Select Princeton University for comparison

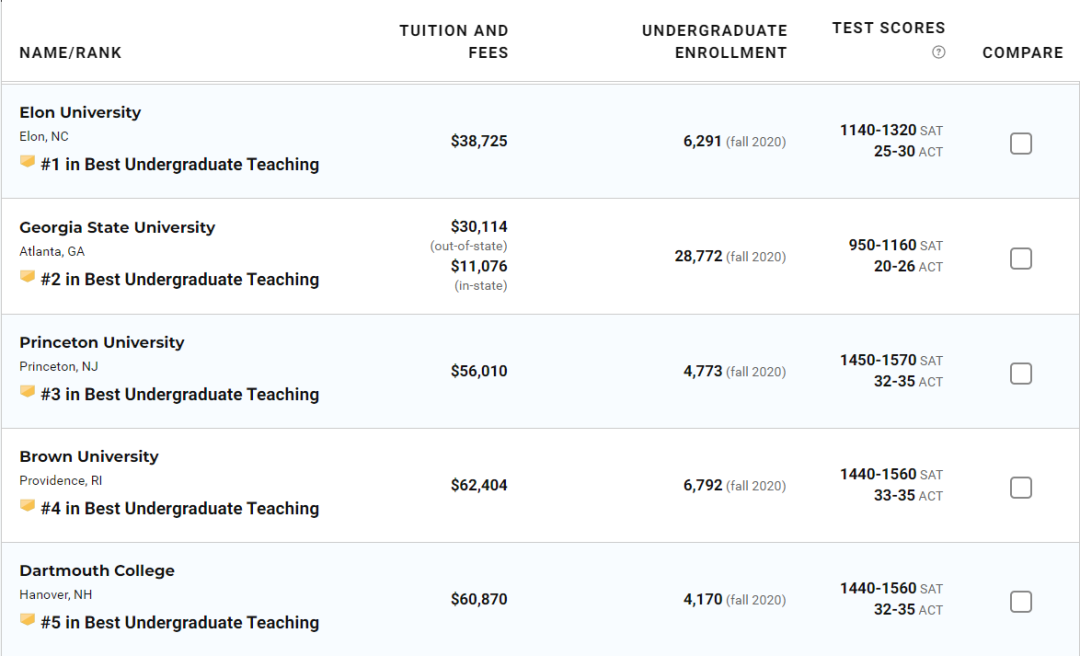[x=1020, y=373]
